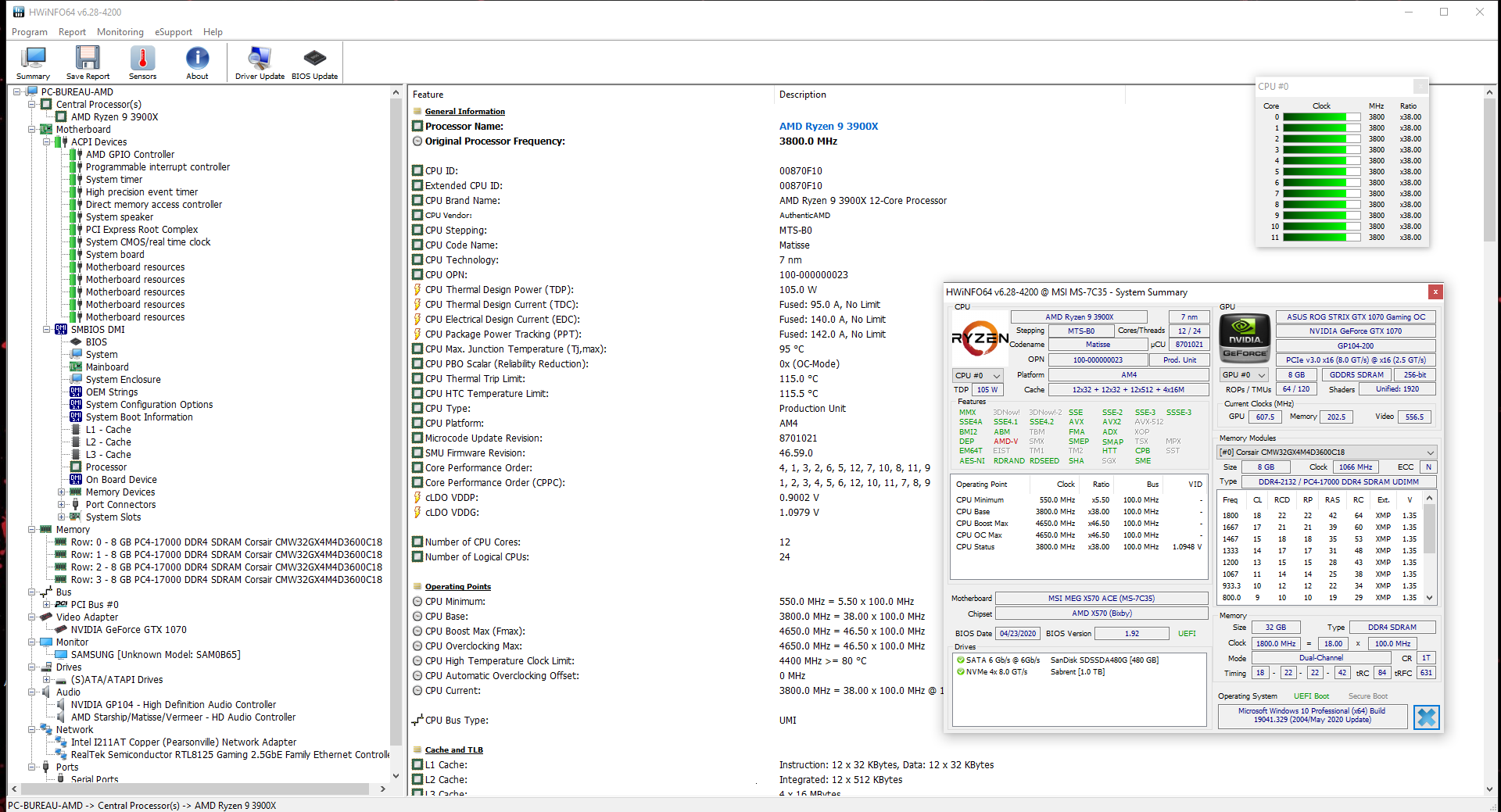Select the Intel I211AT Network Adapter entry

[184, 742]
